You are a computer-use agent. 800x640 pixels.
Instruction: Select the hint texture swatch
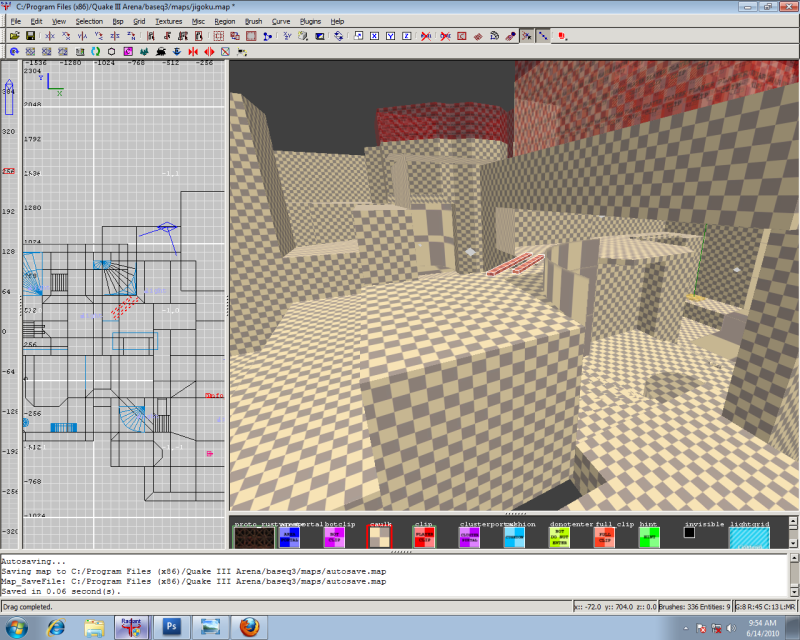pos(649,537)
